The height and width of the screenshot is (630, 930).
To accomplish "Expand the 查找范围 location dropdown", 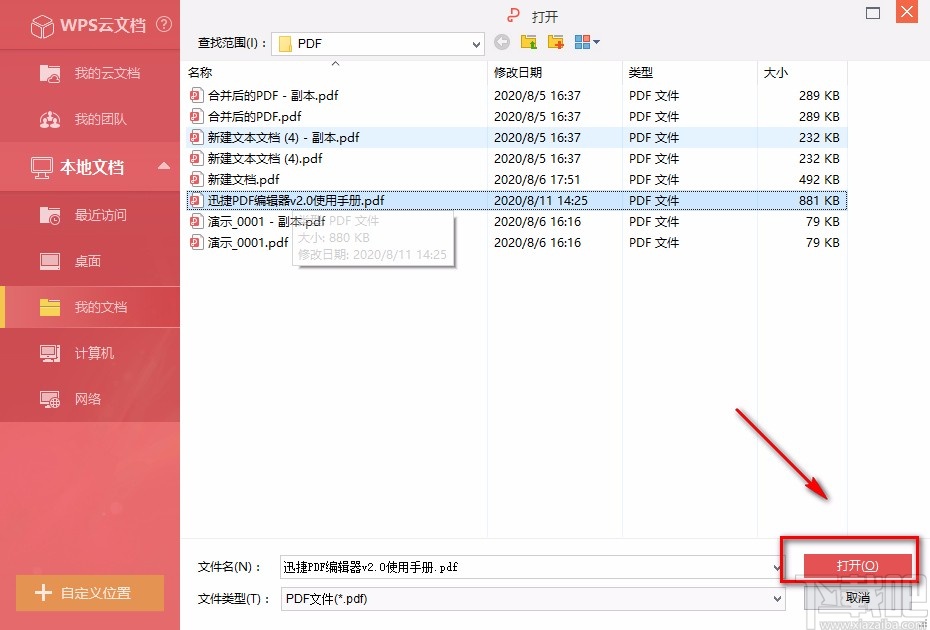I will (x=477, y=43).
